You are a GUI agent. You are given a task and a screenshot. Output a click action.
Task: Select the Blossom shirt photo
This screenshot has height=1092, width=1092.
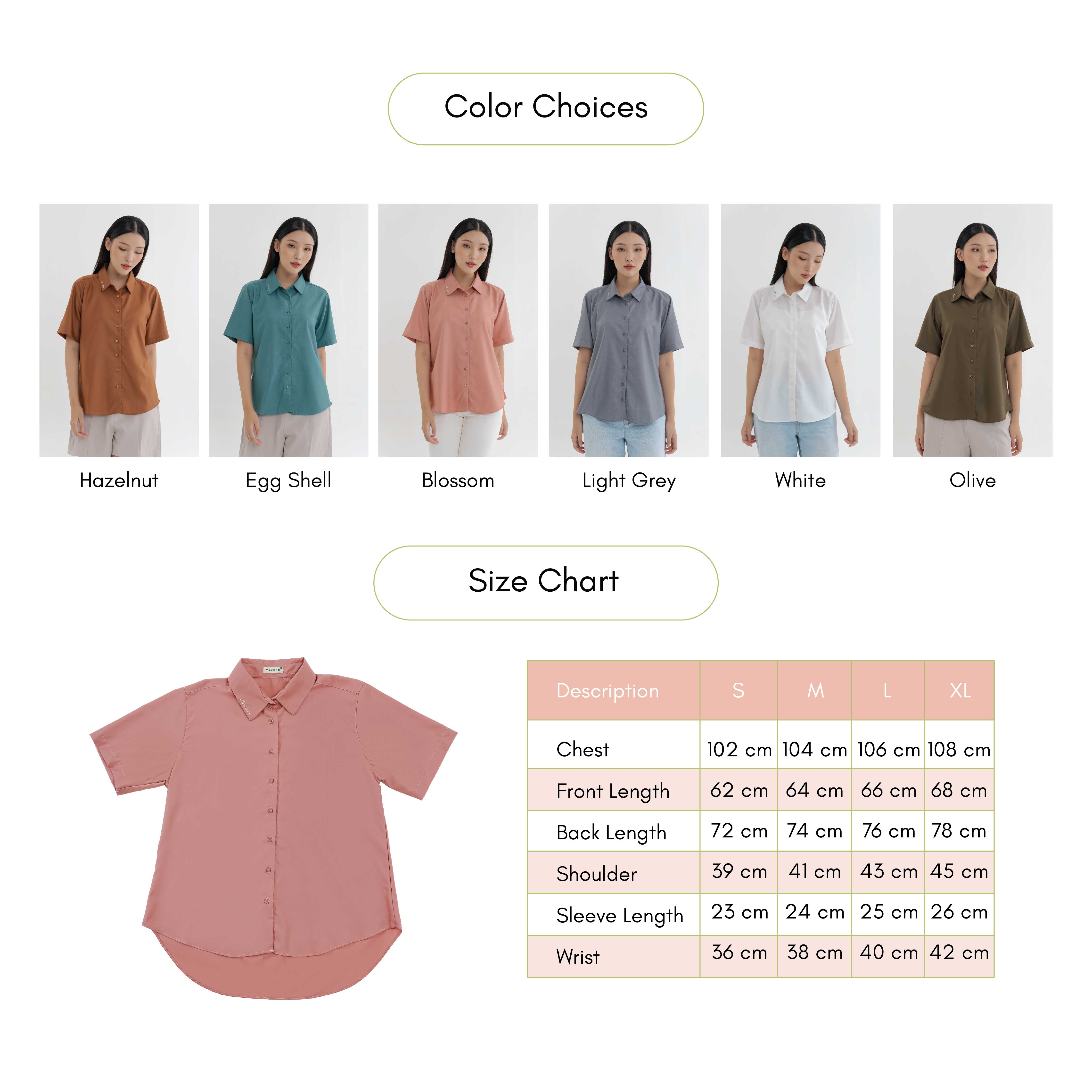point(458,330)
